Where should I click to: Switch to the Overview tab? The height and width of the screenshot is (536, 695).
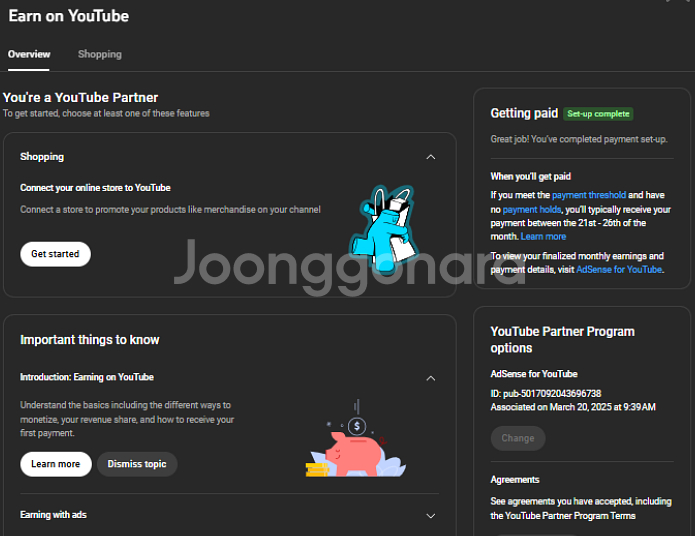click(29, 54)
